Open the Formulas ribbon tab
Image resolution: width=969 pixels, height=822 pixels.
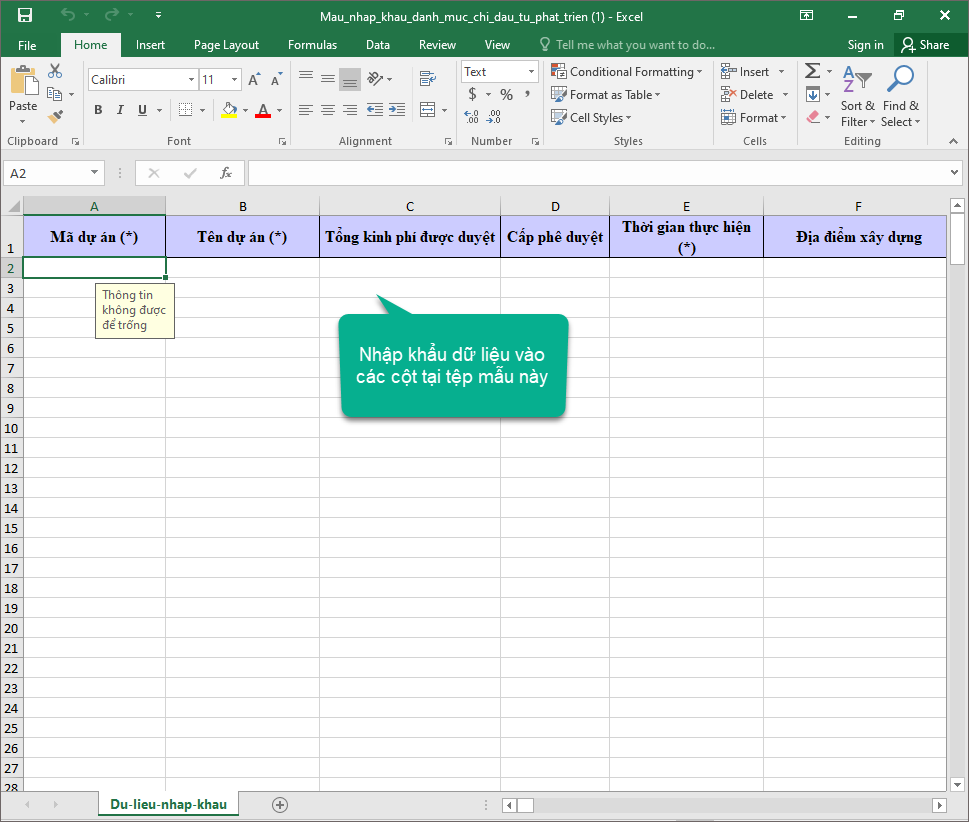[312, 45]
